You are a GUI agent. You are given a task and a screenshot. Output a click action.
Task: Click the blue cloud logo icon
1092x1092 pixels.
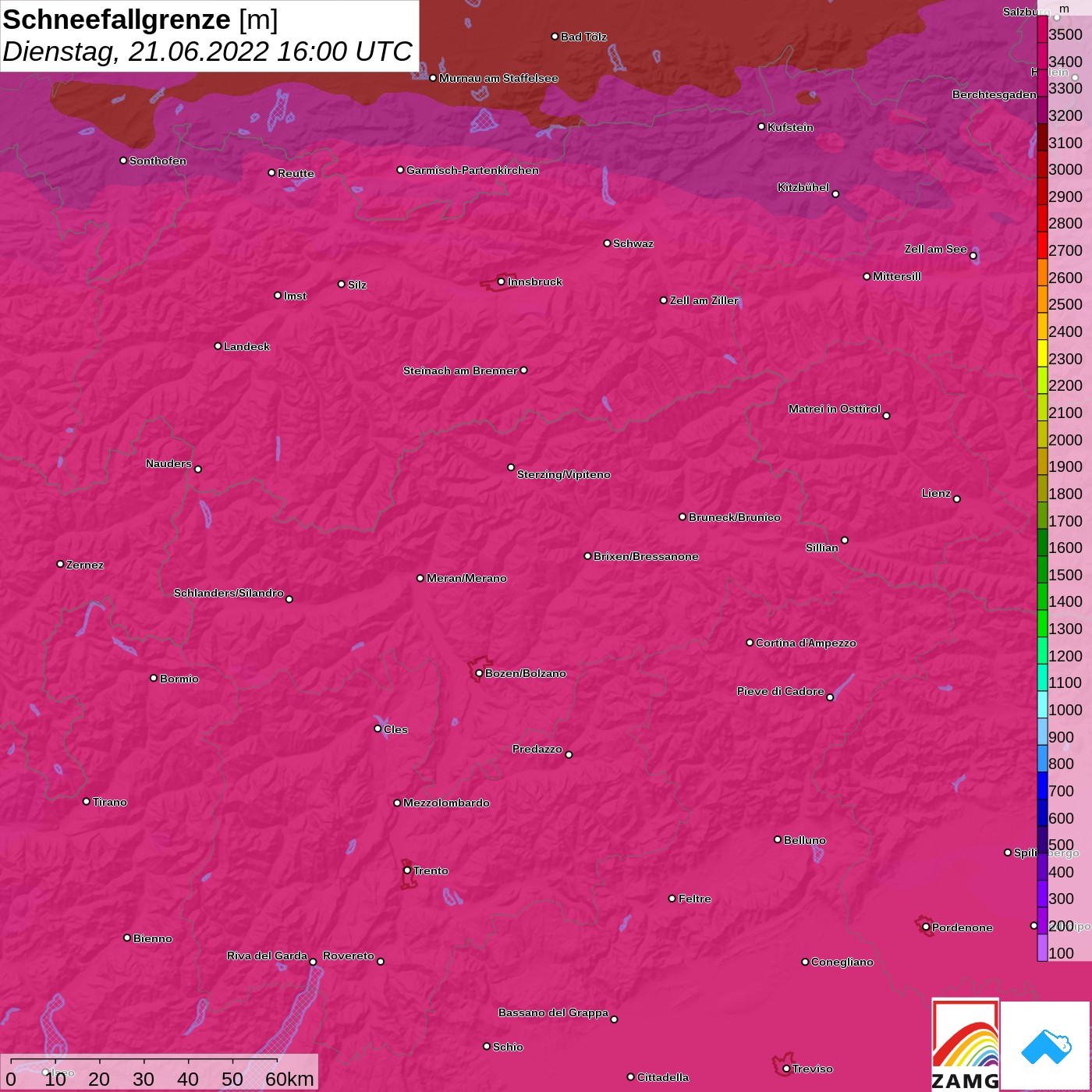point(1045,1046)
